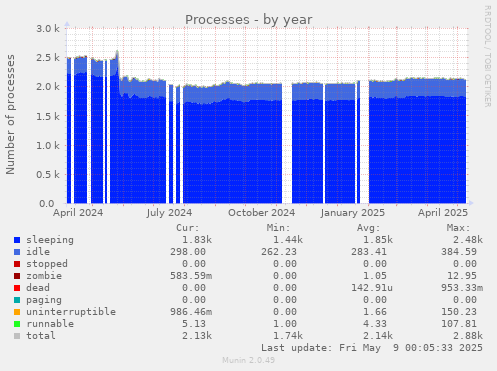
Task: Click the 'April 2025' x-axis label
Action: pos(443,213)
